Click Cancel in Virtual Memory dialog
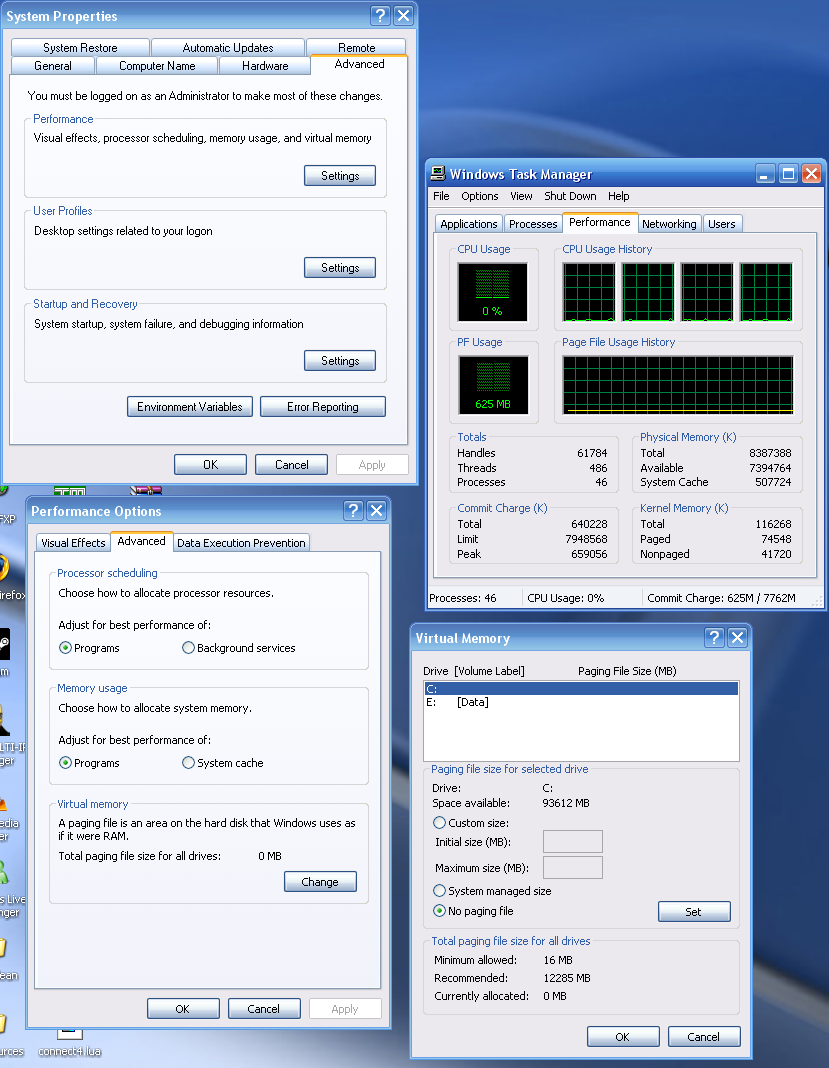 coord(704,1037)
